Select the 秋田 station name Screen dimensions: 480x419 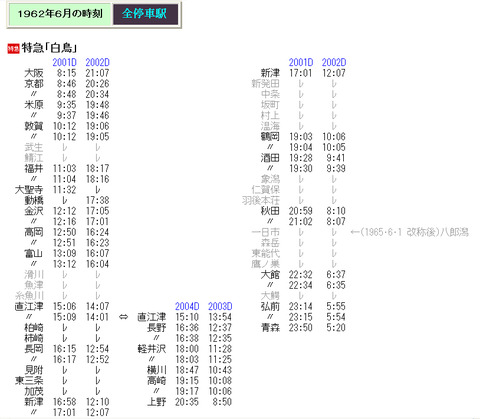(x=270, y=211)
